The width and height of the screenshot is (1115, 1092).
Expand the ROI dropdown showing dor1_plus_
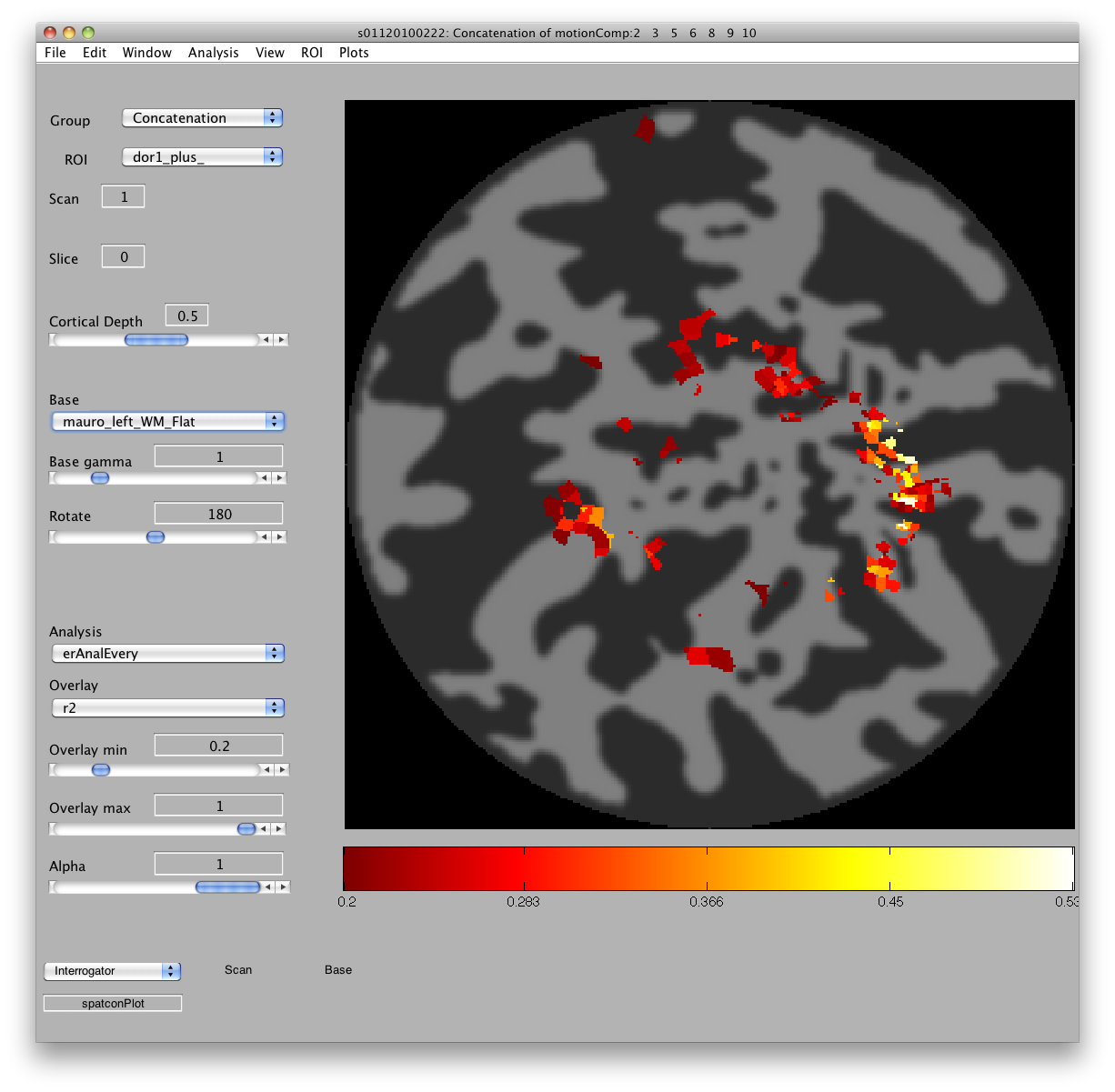tap(202, 157)
